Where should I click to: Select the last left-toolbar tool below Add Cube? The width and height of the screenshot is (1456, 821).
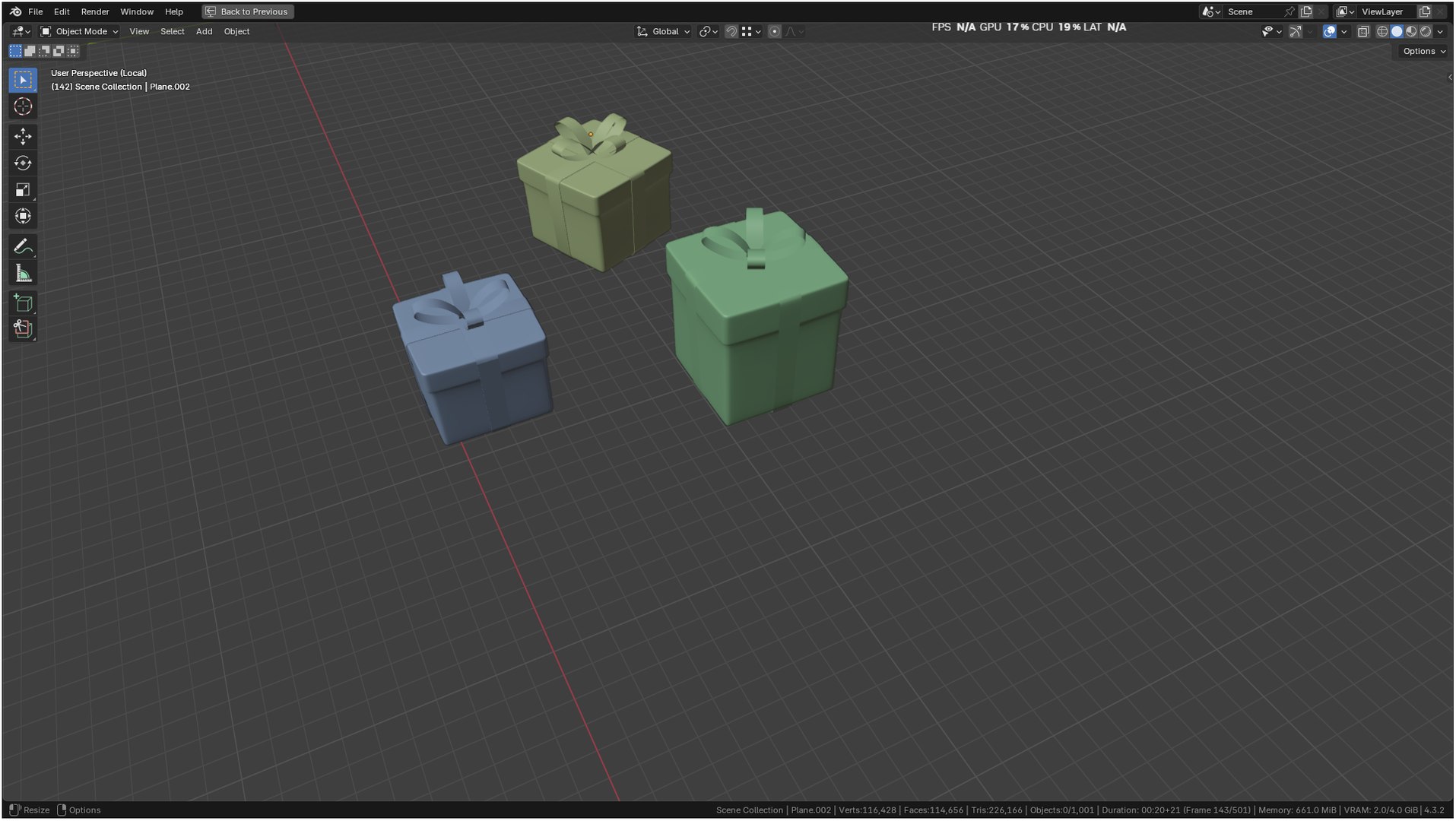[23, 328]
